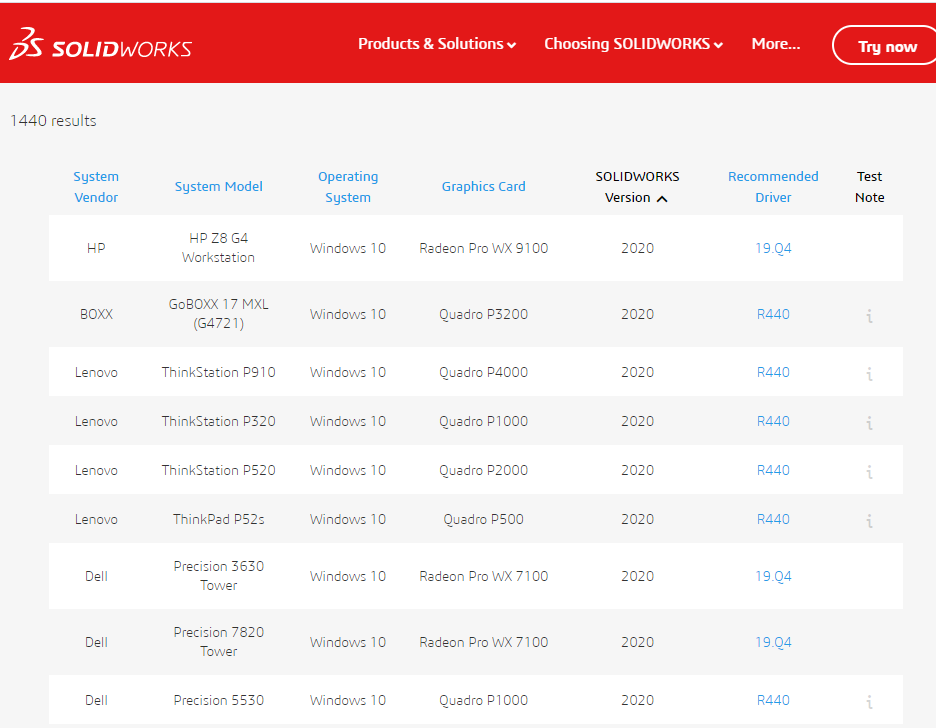936x728 pixels.
Task: Click the Try now button
Action: point(886,45)
